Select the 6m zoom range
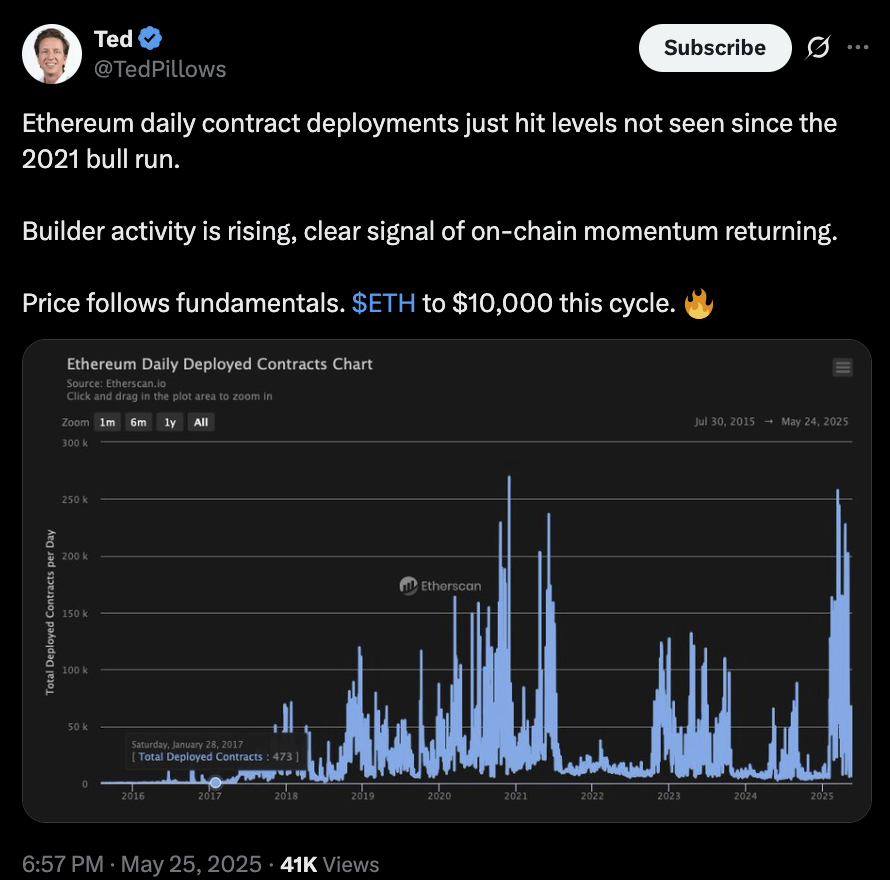Image resolution: width=890 pixels, height=880 pixels. coord(138,422)
